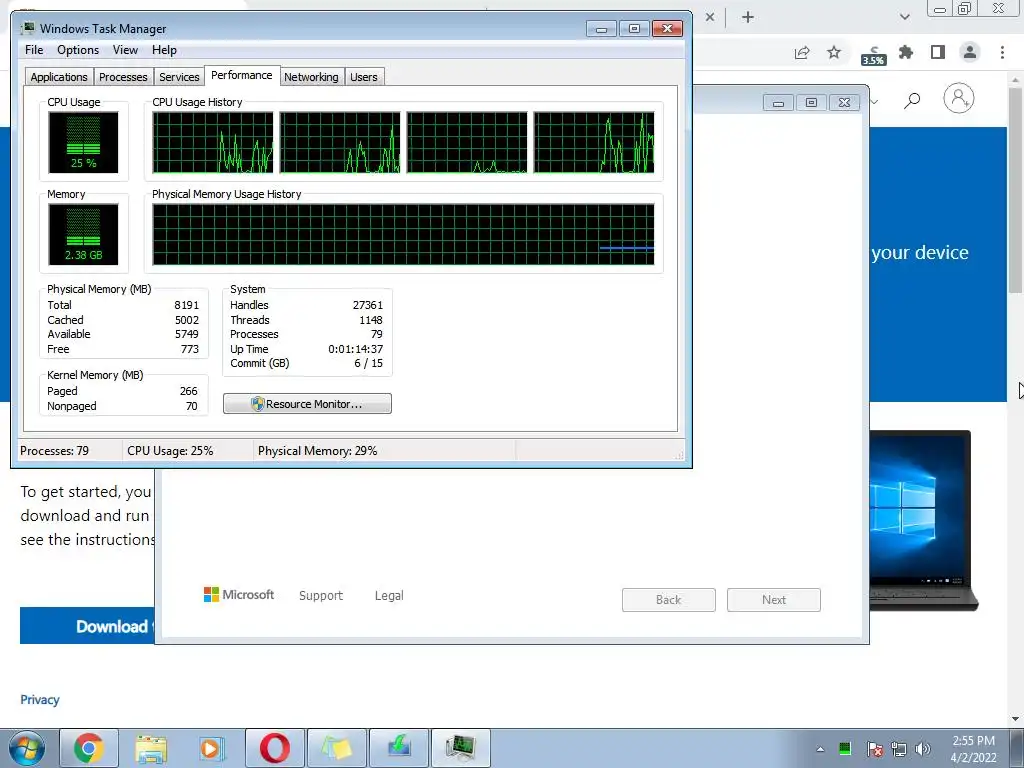Click the Microsoft account sign-in icon
The width and height of the screenshot is (1024, 768).
pyautogui.click(x=959, y=99)
